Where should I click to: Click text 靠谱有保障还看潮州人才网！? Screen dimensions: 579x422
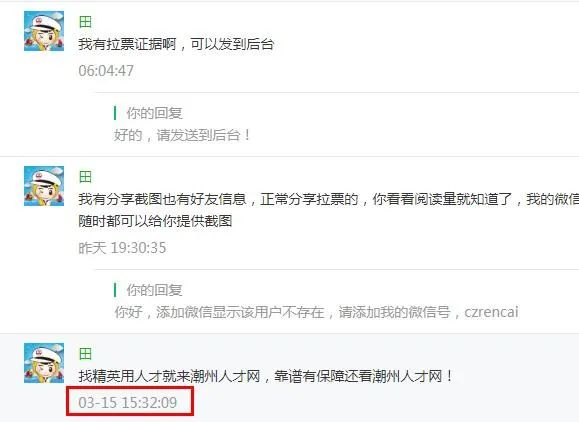click(363, 377)
